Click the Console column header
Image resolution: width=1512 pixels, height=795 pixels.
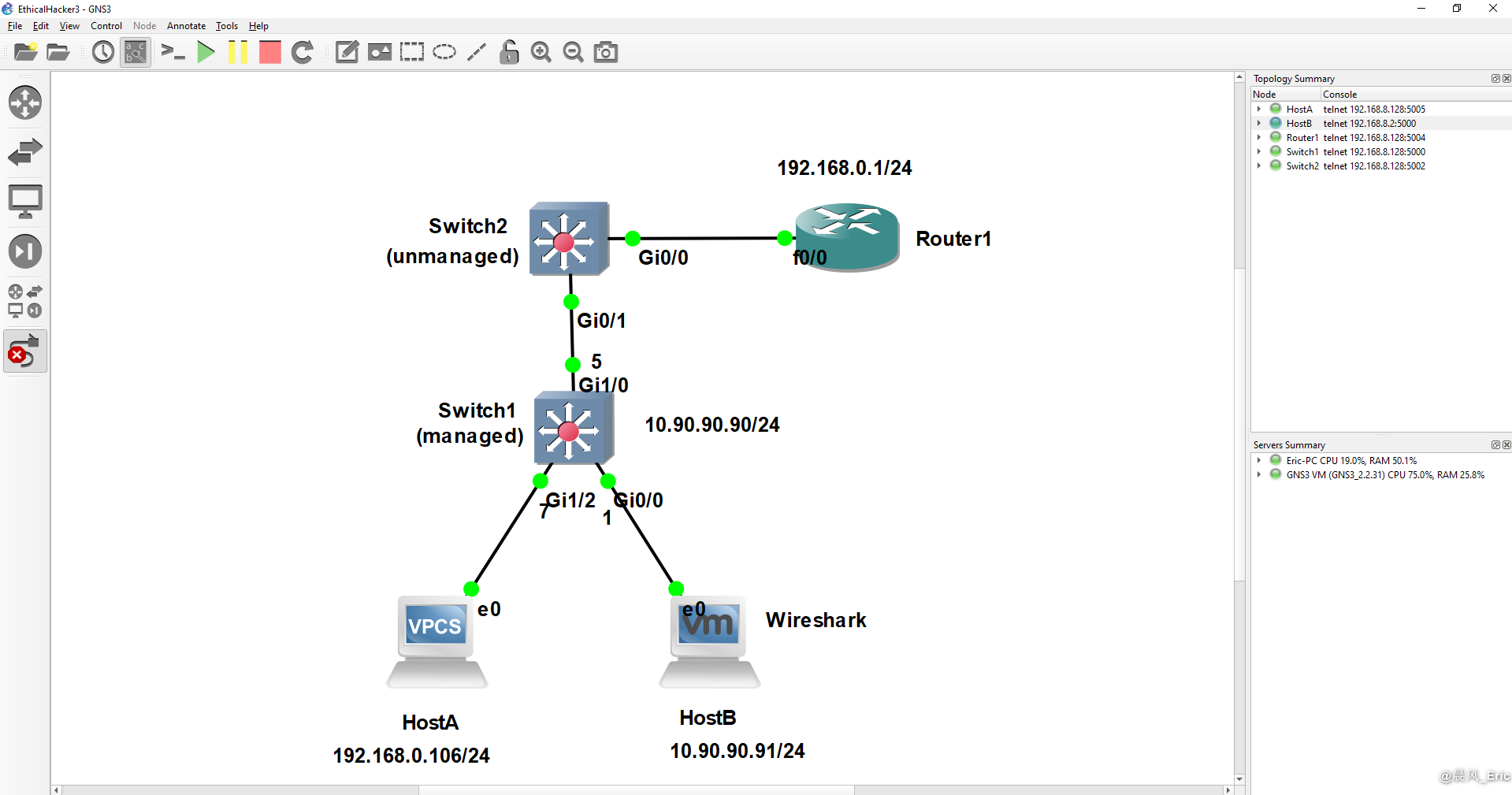1416,95
